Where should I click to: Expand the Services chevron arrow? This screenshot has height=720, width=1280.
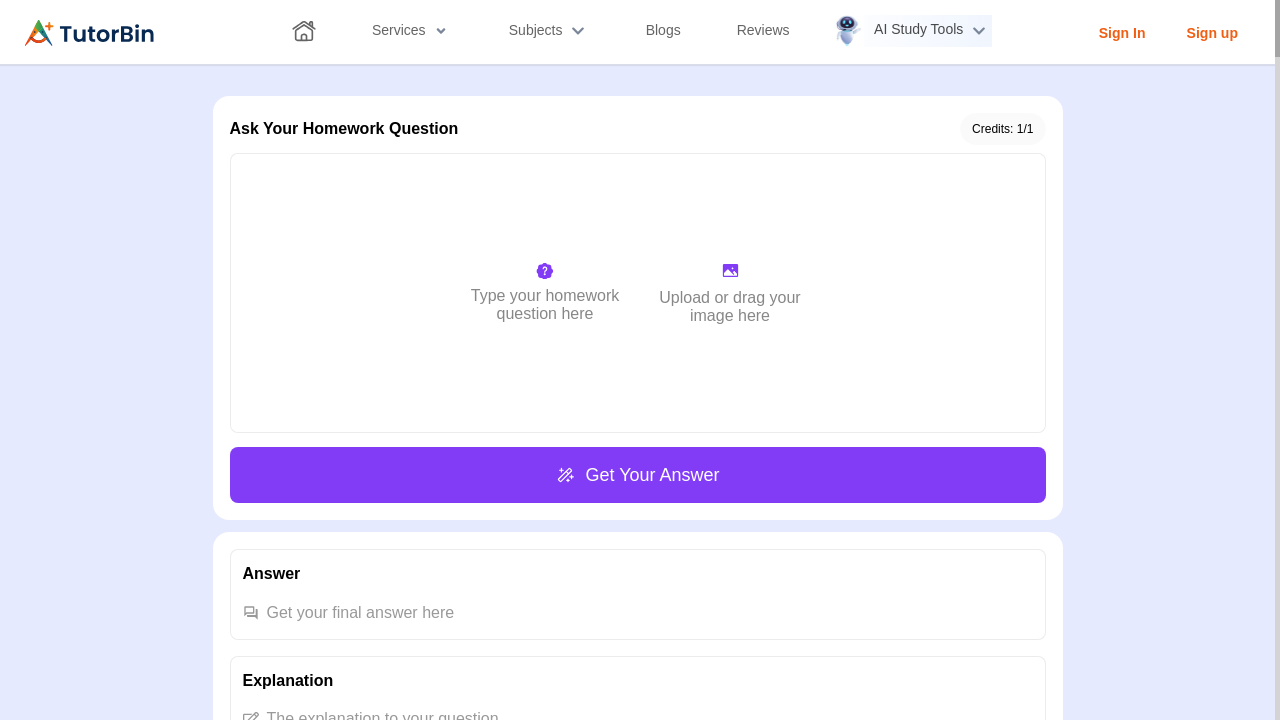pos(441,31)
